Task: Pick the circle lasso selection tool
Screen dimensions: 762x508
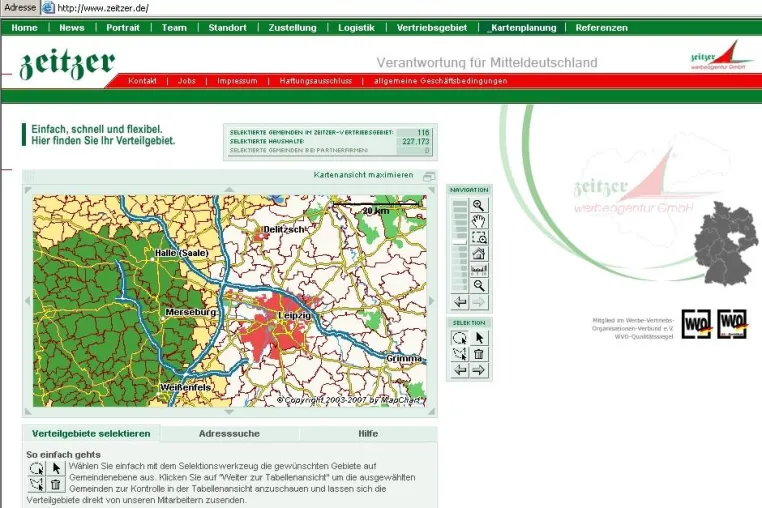Action: (x=460, y=338)
